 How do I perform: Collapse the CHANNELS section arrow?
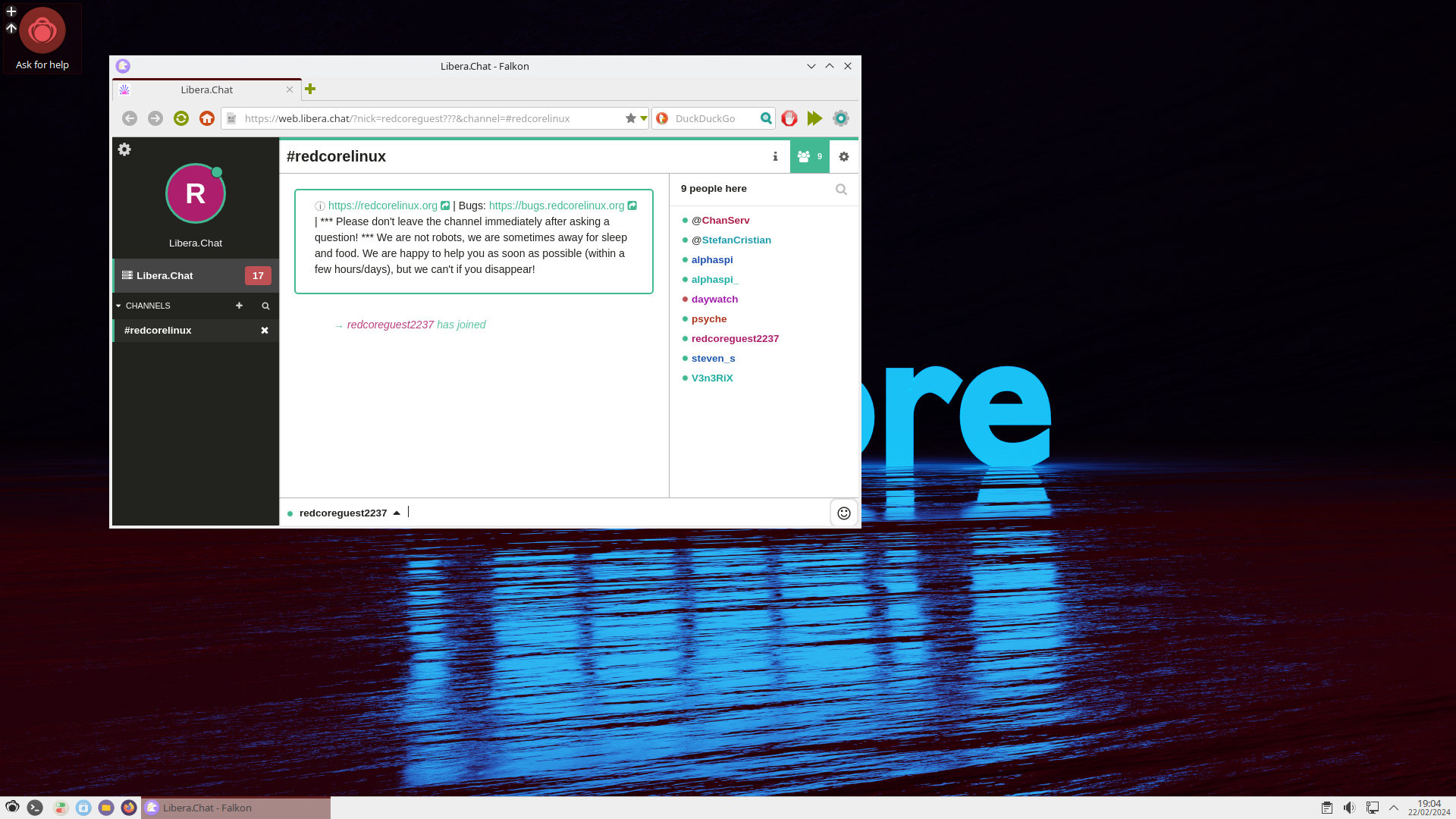(118, 306)
